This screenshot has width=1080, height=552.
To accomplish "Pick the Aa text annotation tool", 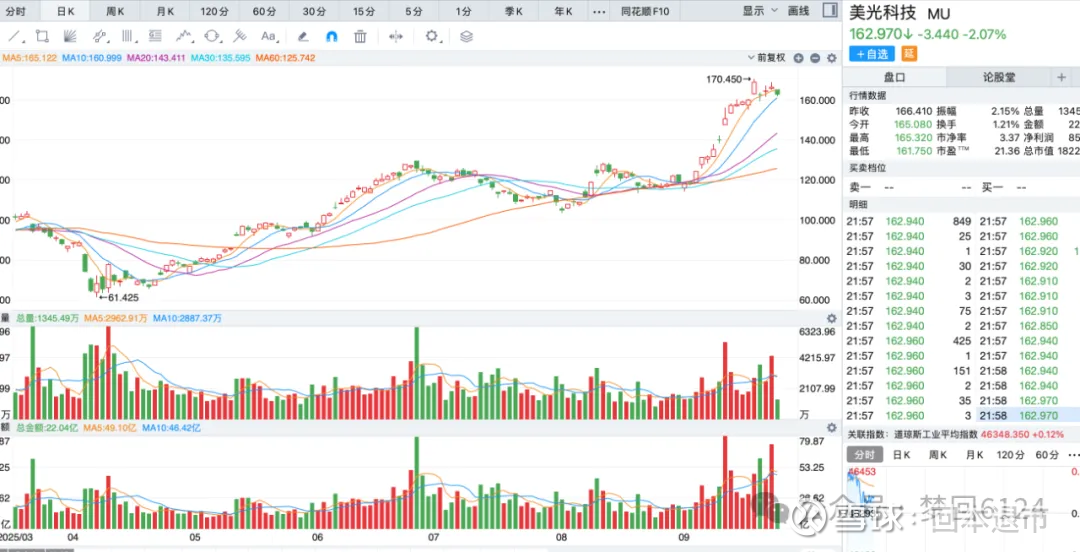I will coord(268,36).
